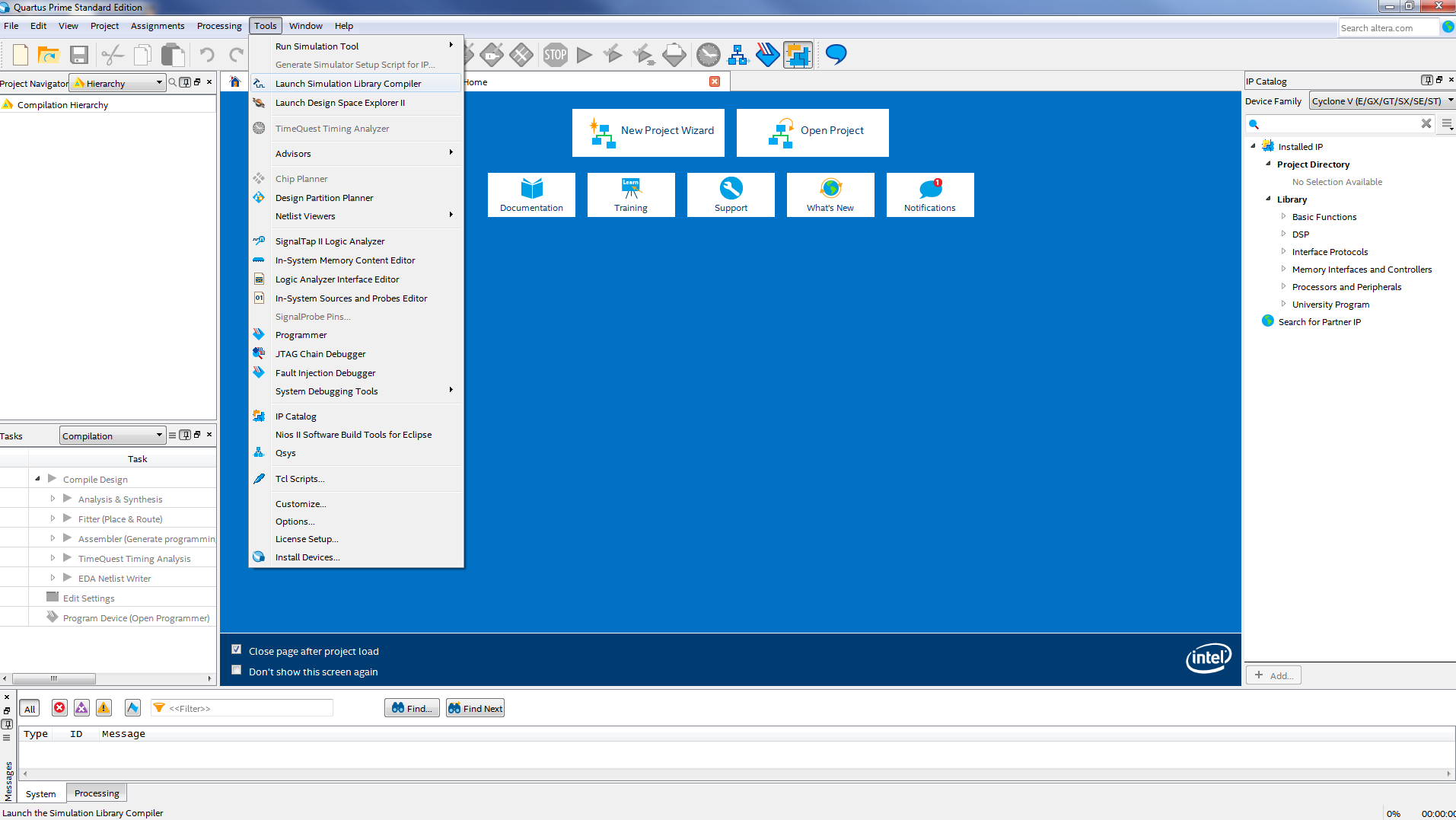Image resolution: width=1456 pixels, height=820 pixels.
Task: Click the New Project Wizard button
Action: point(648,132)
